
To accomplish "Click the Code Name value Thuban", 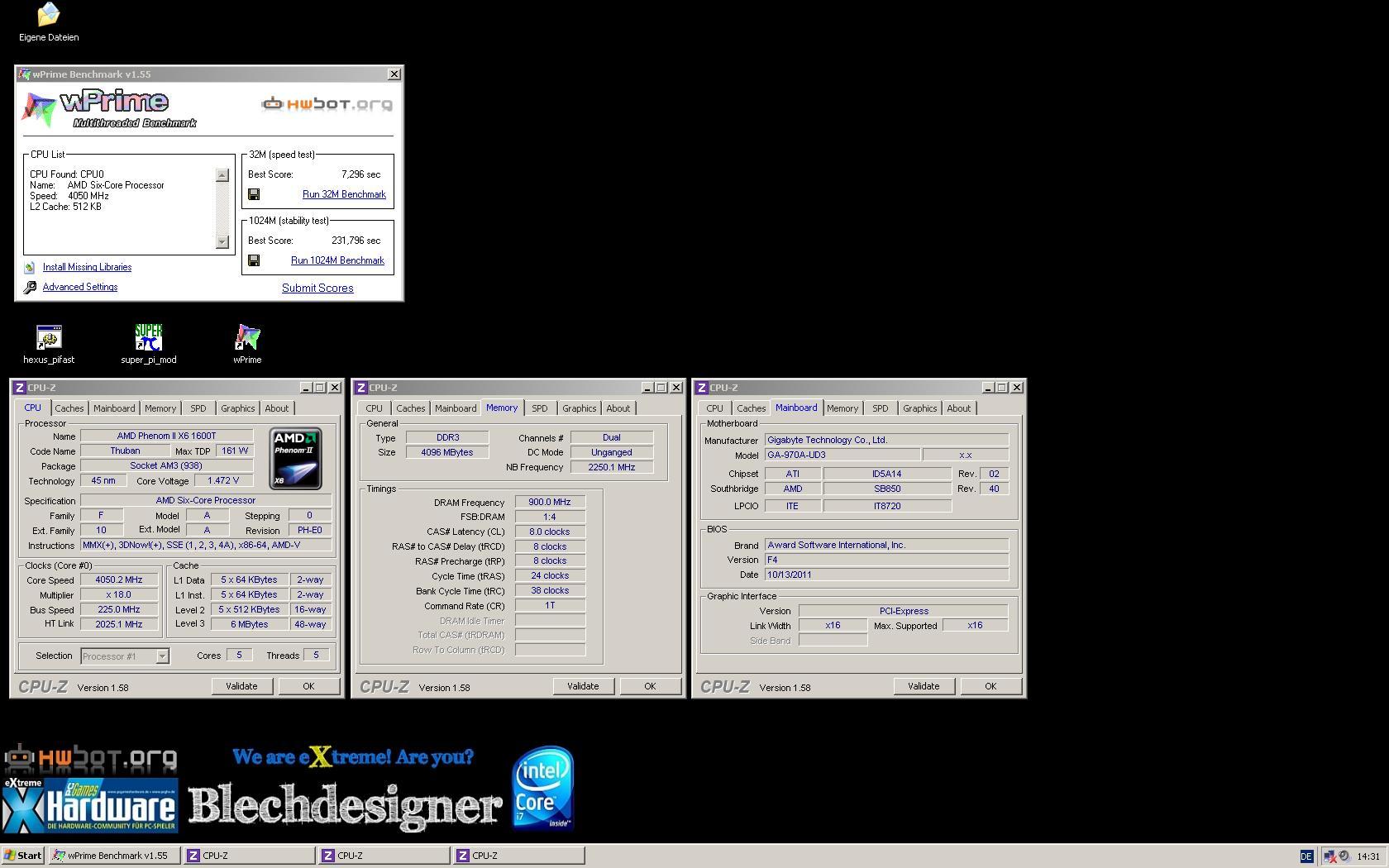I will (x=125, y=451).
